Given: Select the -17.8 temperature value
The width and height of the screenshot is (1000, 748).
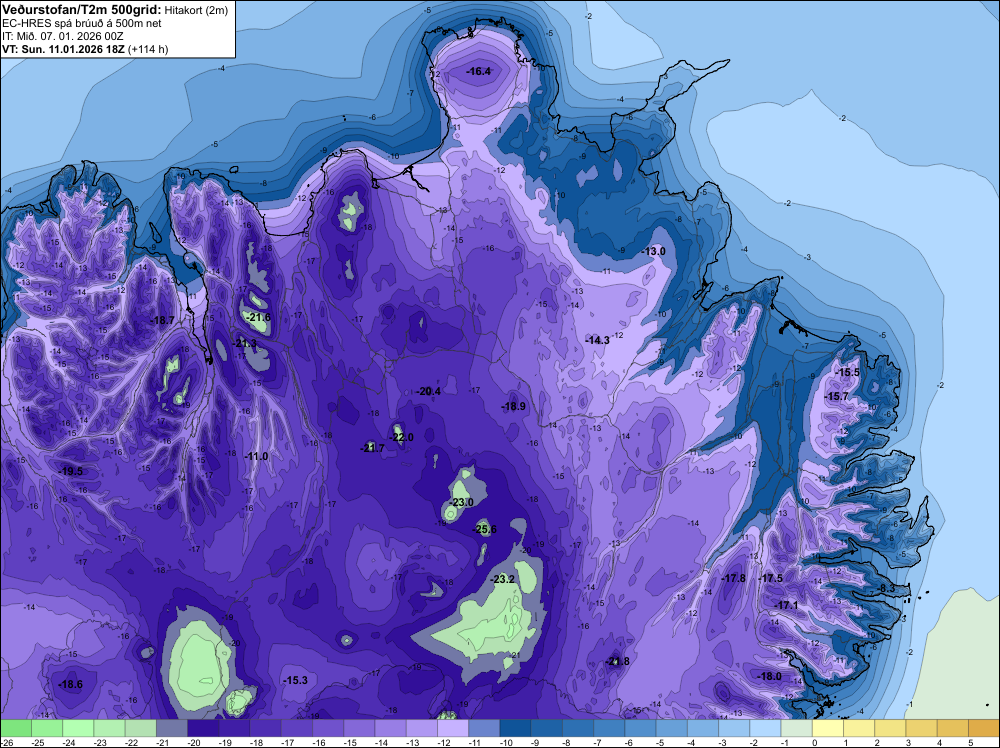Looking at the screenshot, I should (x=733, y=578).
